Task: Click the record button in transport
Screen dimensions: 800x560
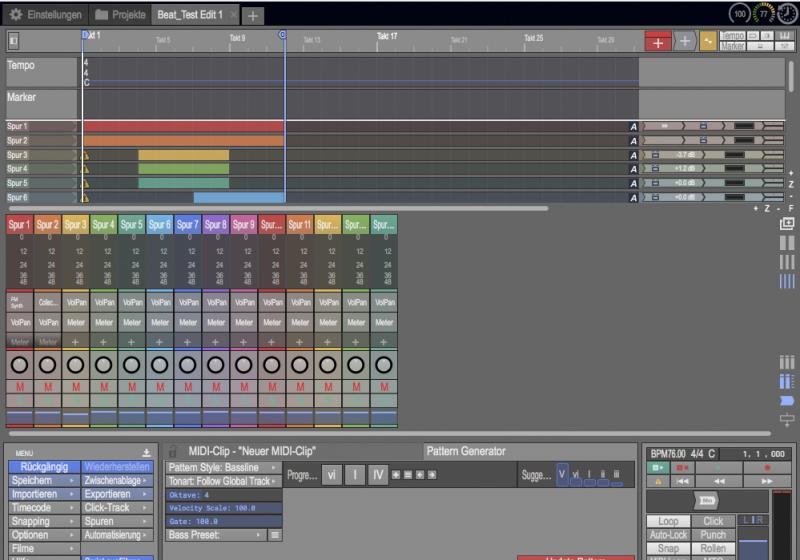Action: pos(767,468)
